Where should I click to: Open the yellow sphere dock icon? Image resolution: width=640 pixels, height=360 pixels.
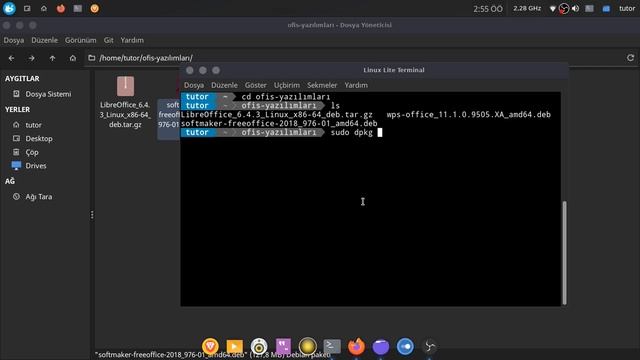[x=308, y=346]
